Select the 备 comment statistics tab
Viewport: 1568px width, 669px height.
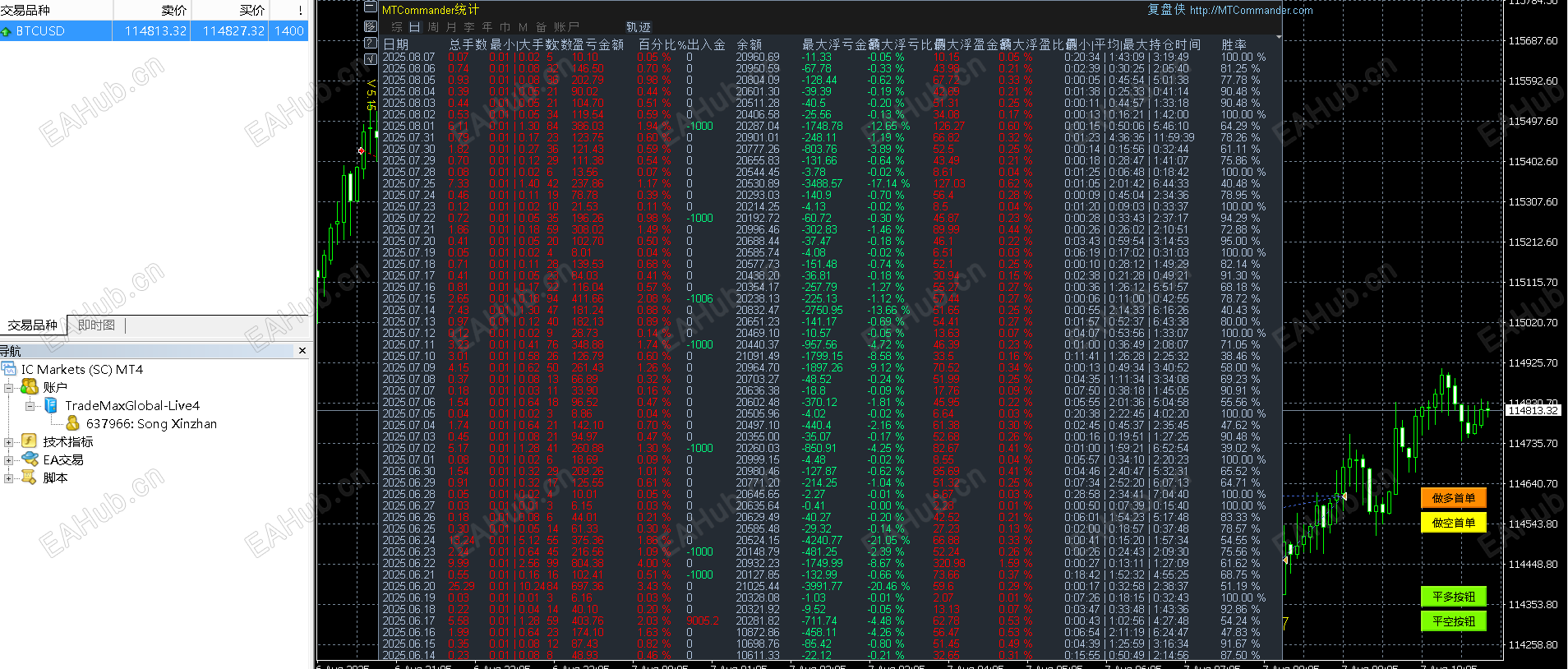[541, 27]
